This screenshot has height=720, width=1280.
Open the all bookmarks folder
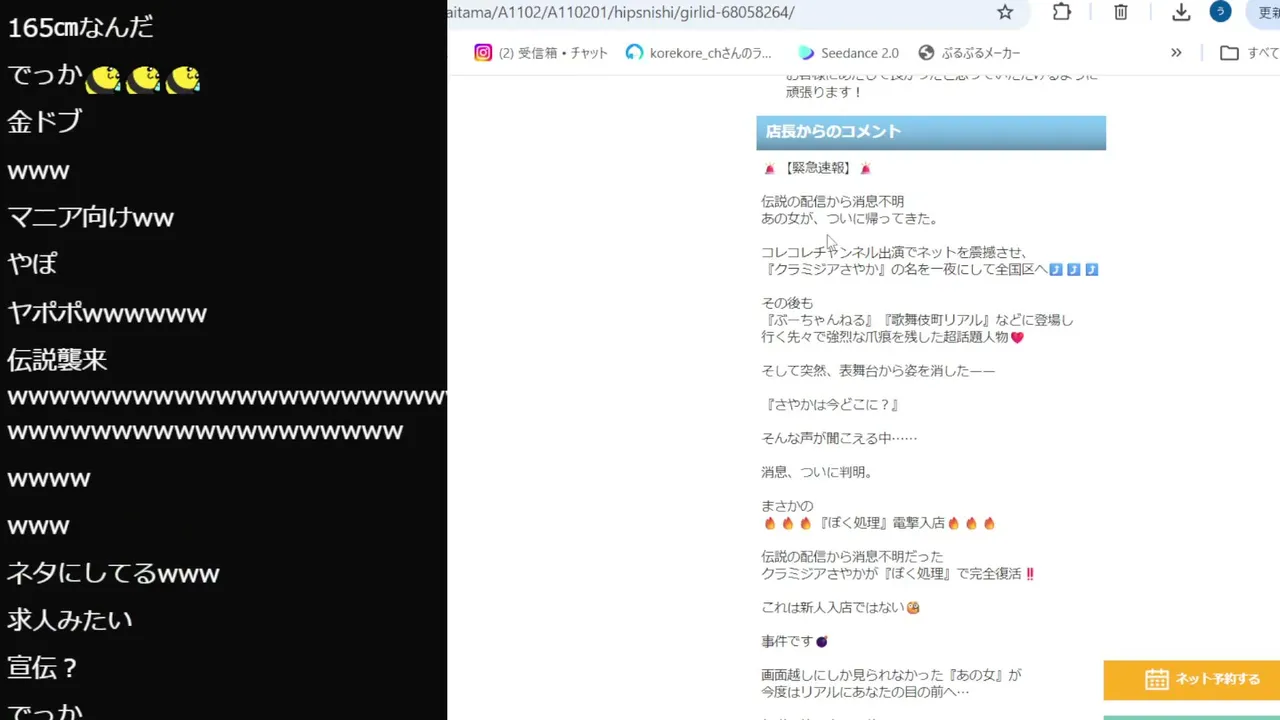(x=1249, y=53)
